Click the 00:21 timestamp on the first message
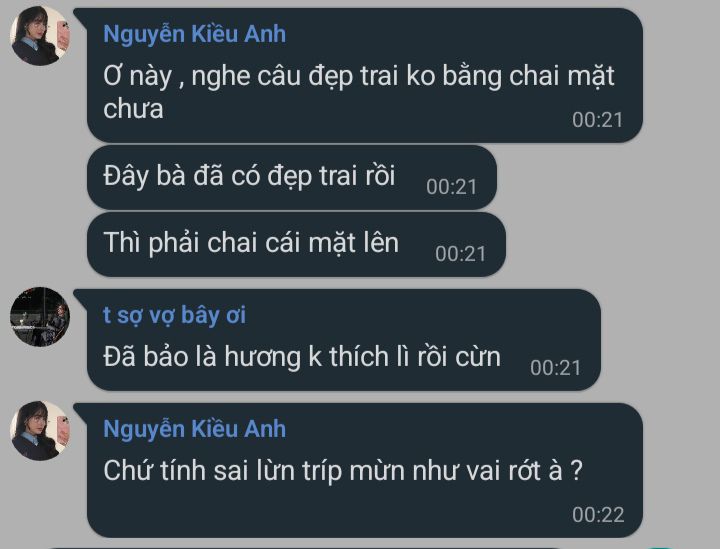The width and height of the screenshot is (720, 549). click(x=597, y=120)
